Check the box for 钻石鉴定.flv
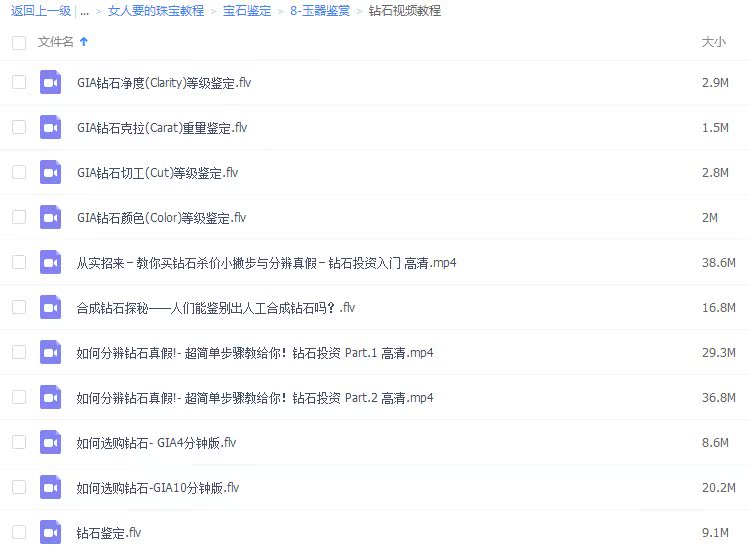The image size is (750, 554). (x=19, y=532)
